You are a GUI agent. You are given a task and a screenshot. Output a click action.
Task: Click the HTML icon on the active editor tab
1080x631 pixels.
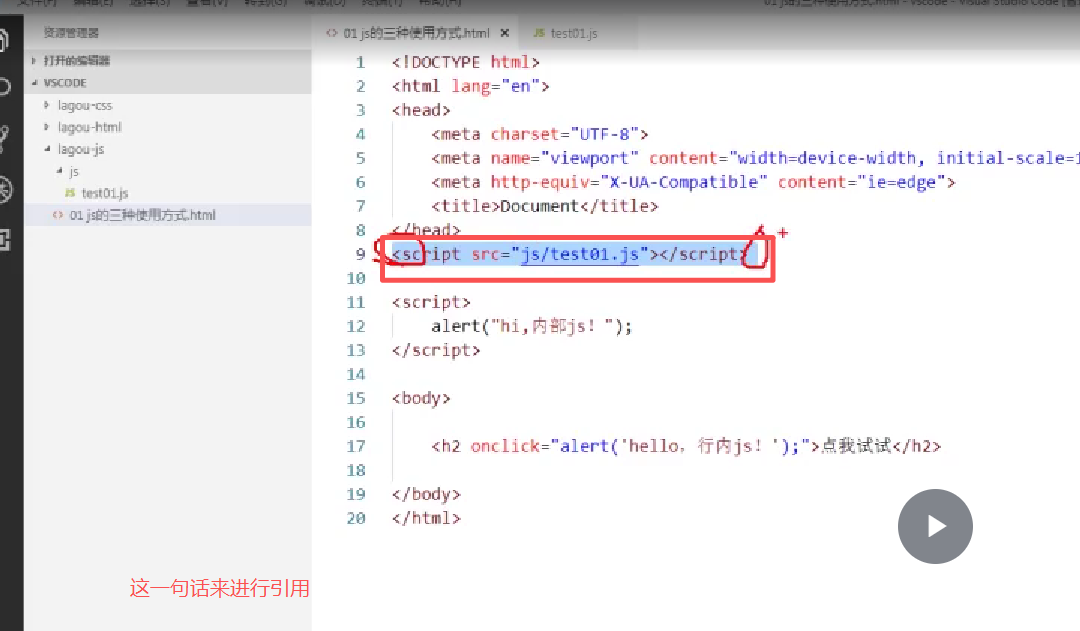tap(331, 32)
